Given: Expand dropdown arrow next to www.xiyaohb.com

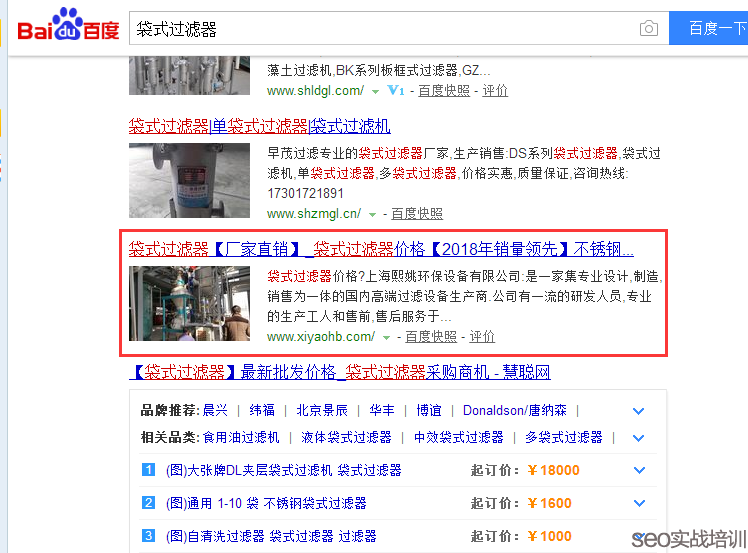Looking at the screenshot, I should [386, 337].
